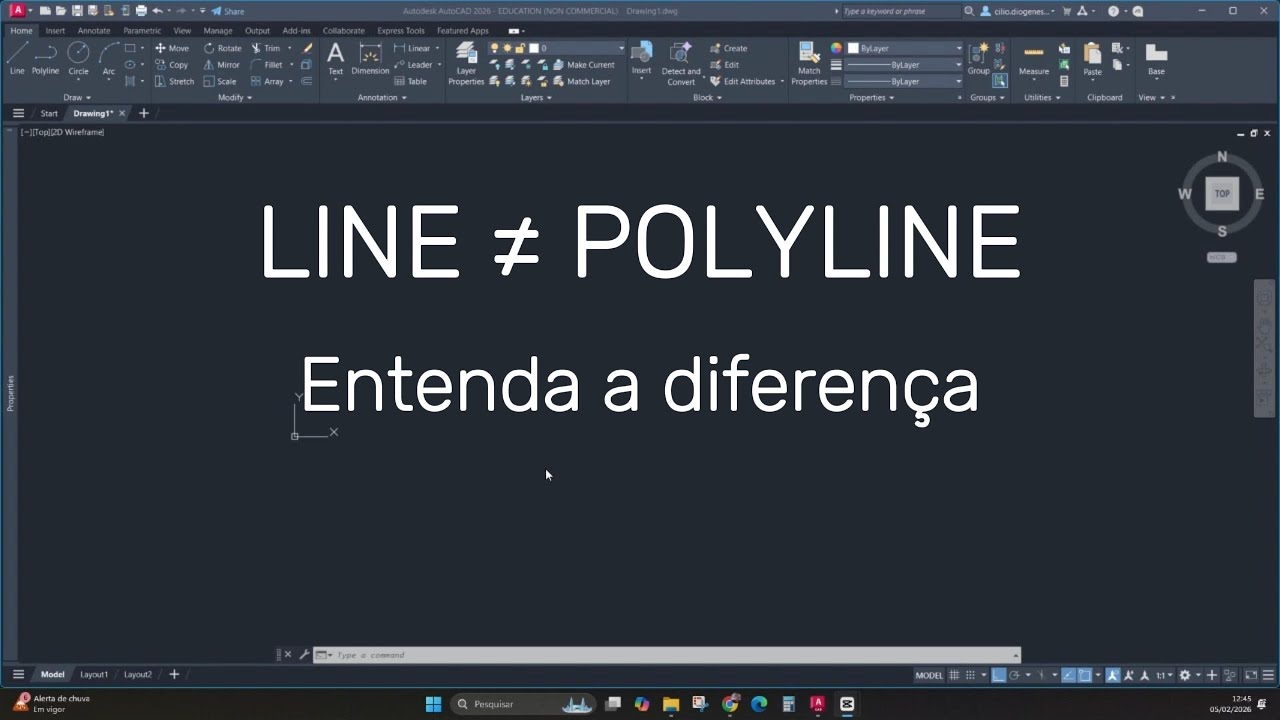Click the Mirror command

click(x=221, y=65)
